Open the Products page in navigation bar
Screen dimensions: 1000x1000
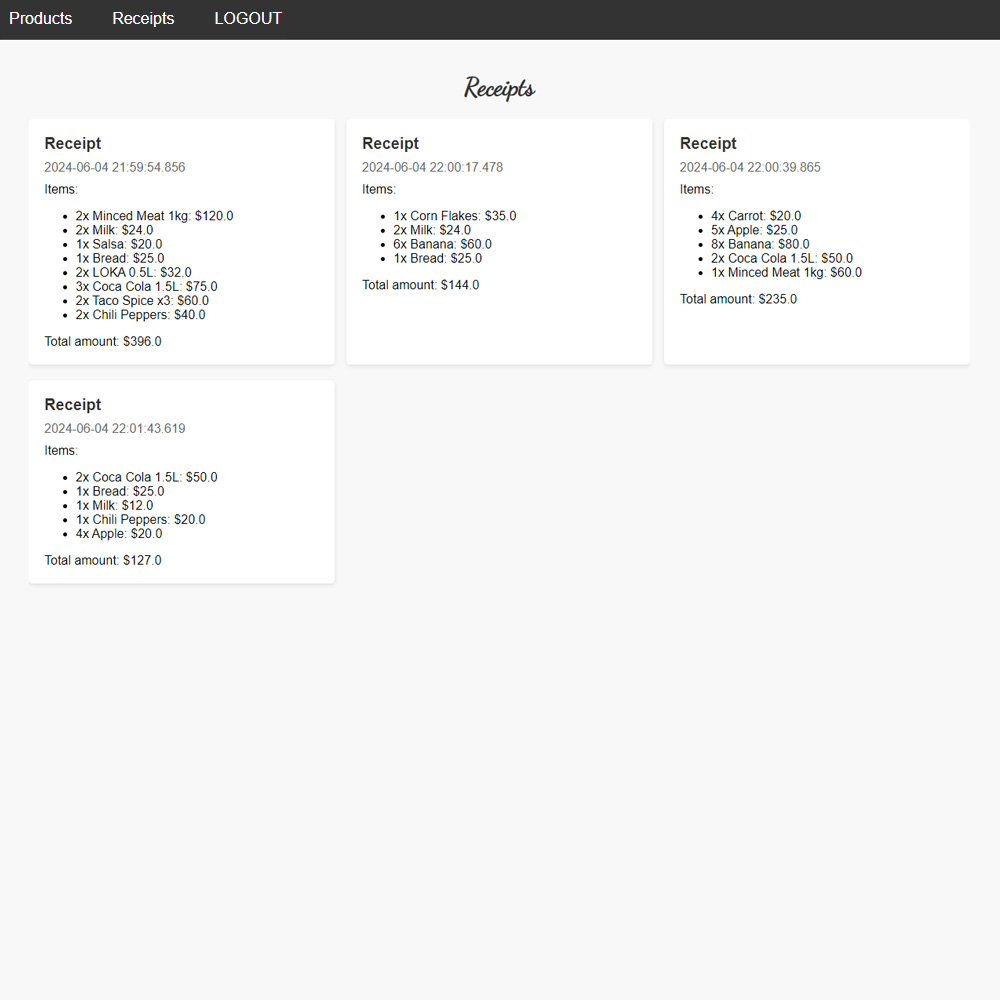pyautogui.click(x=41, y=19)
